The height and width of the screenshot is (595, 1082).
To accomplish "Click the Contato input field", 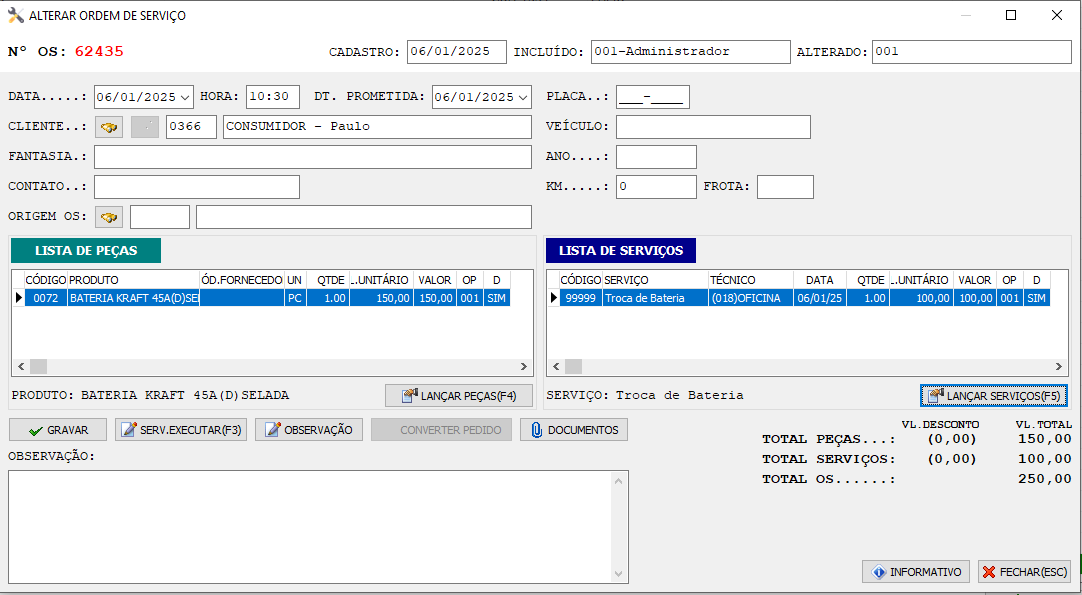I will pos(197,187).
